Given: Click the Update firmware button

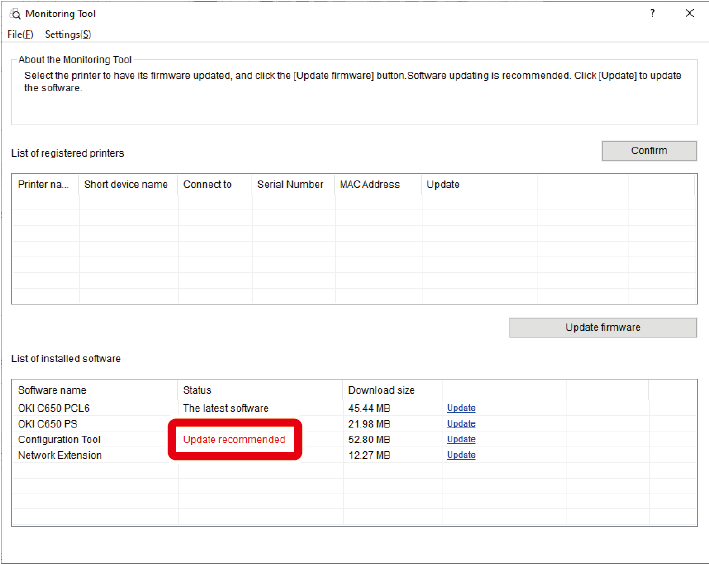Looking at the screenshot, I should tap(602, 327).
